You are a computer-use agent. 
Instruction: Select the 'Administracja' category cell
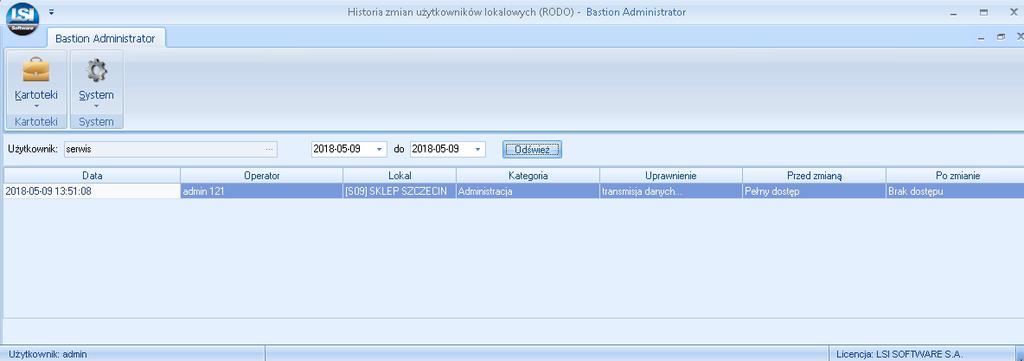(528, 191)
